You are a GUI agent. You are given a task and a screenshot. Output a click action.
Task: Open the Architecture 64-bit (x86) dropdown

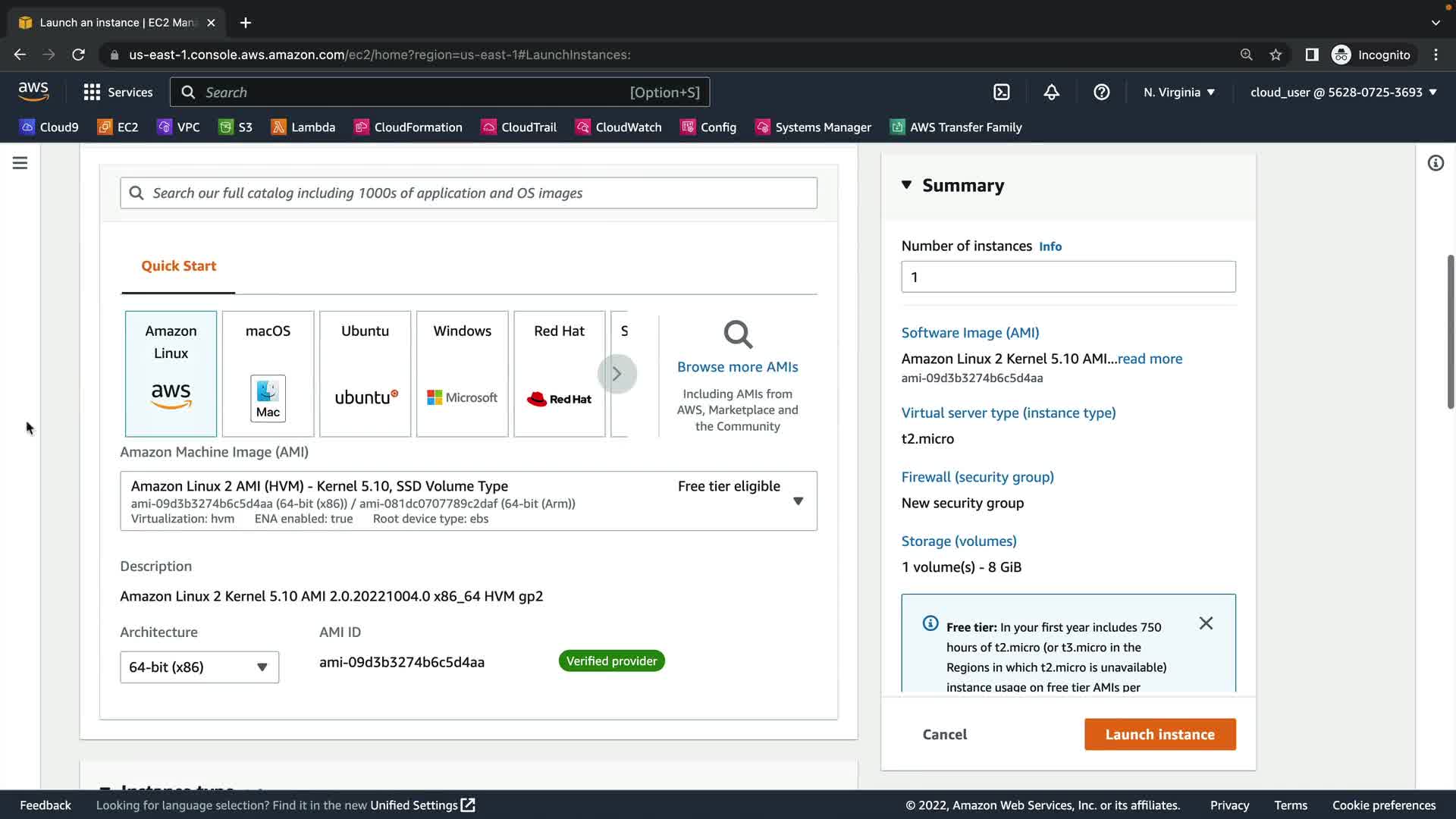[199, 667]
